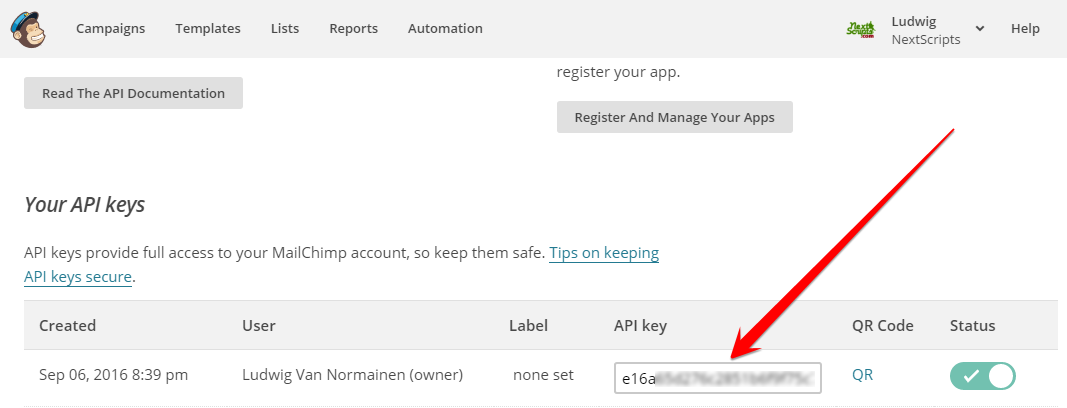Click the NextScripts account avatar
The width and height of the screenshot is (1067, 408).
(861, 29)
